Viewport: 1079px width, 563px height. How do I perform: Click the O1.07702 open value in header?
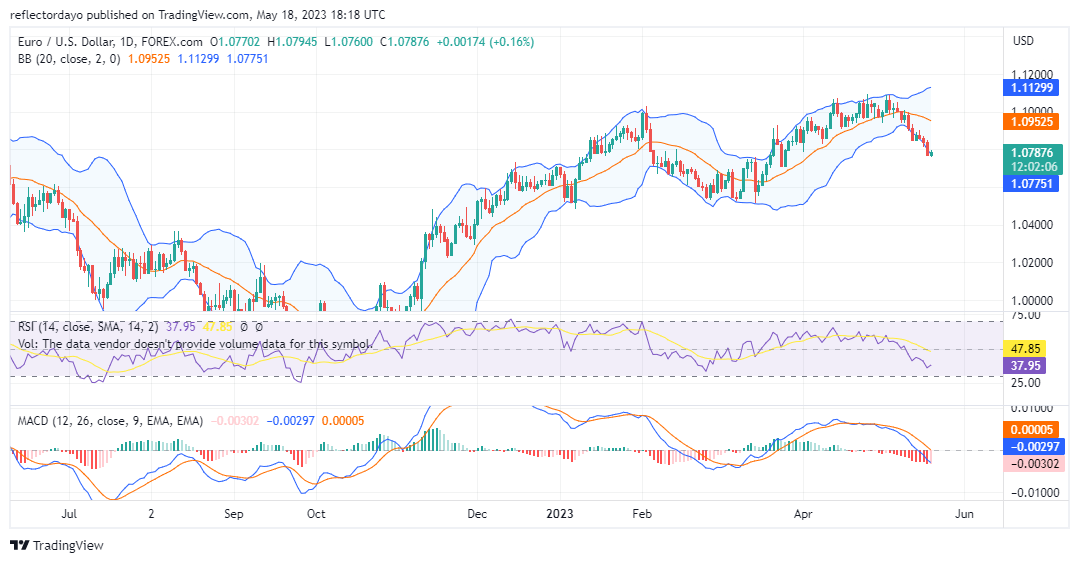(x=235, y=42)
